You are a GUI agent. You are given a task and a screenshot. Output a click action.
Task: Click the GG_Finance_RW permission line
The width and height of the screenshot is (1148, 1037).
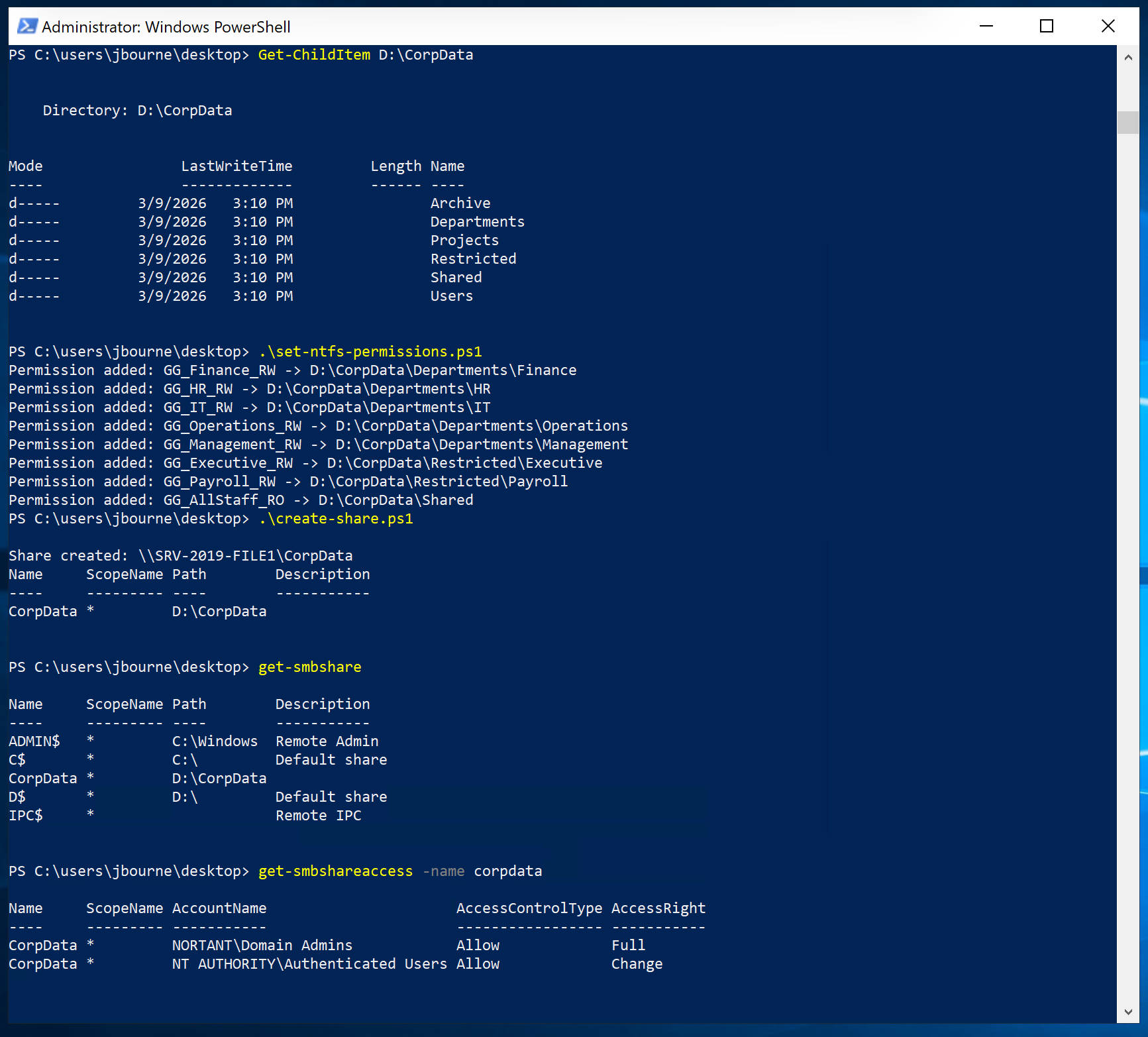pyautogui.click(x=292, y=370)
